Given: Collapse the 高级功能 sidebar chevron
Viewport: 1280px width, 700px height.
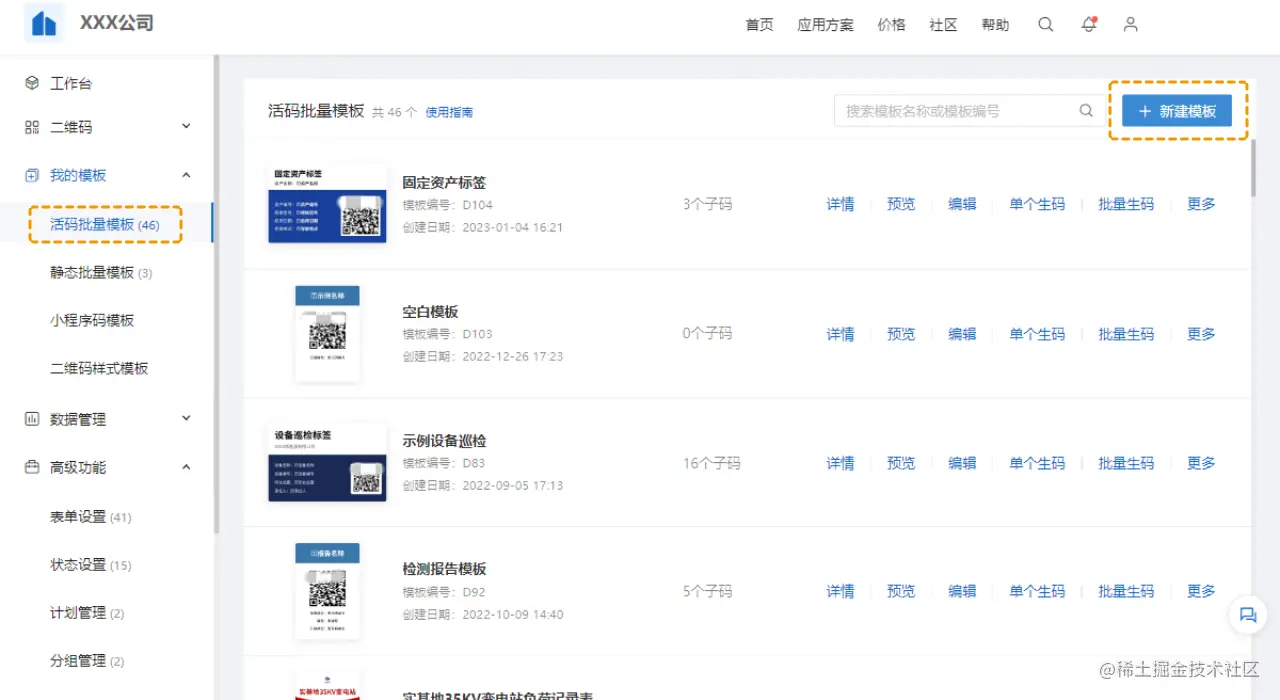Looking at the screenshot, I should pos(186,466).
